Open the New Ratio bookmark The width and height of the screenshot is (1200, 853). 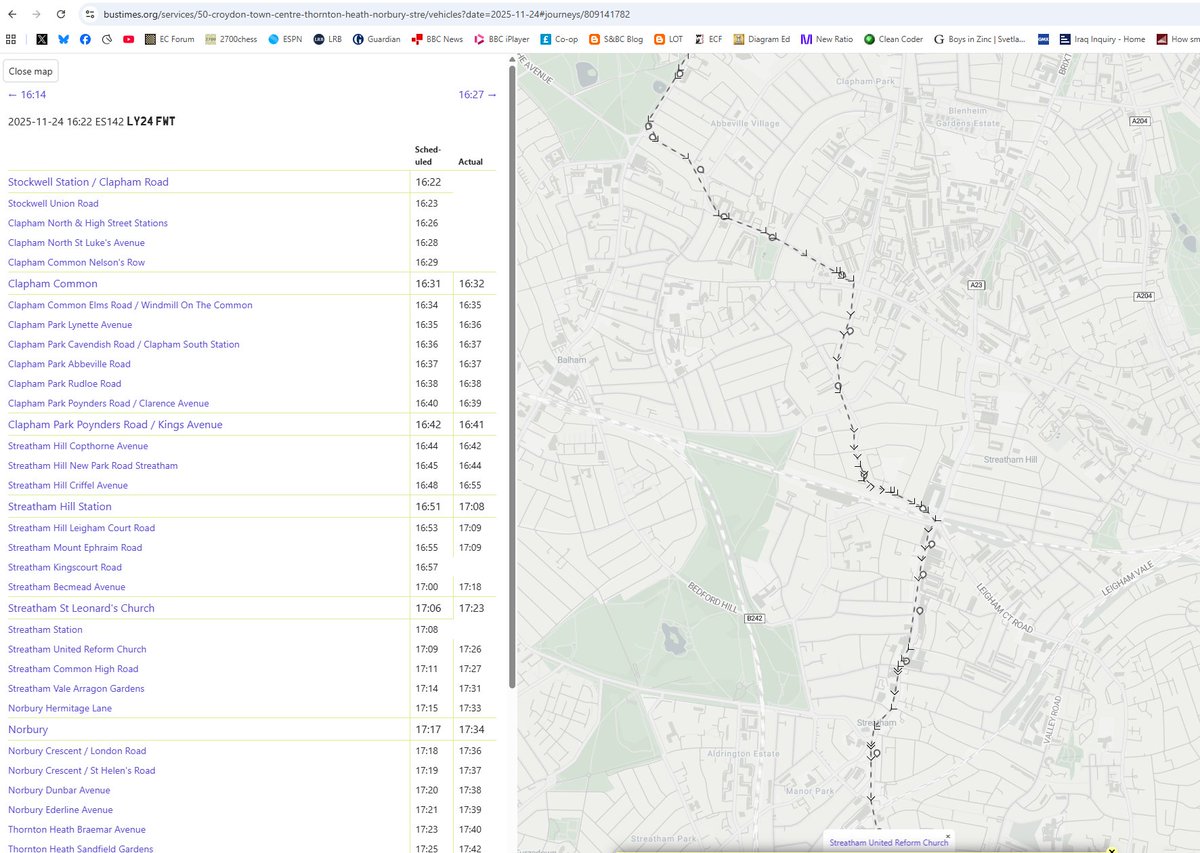[x=827, y=39]
